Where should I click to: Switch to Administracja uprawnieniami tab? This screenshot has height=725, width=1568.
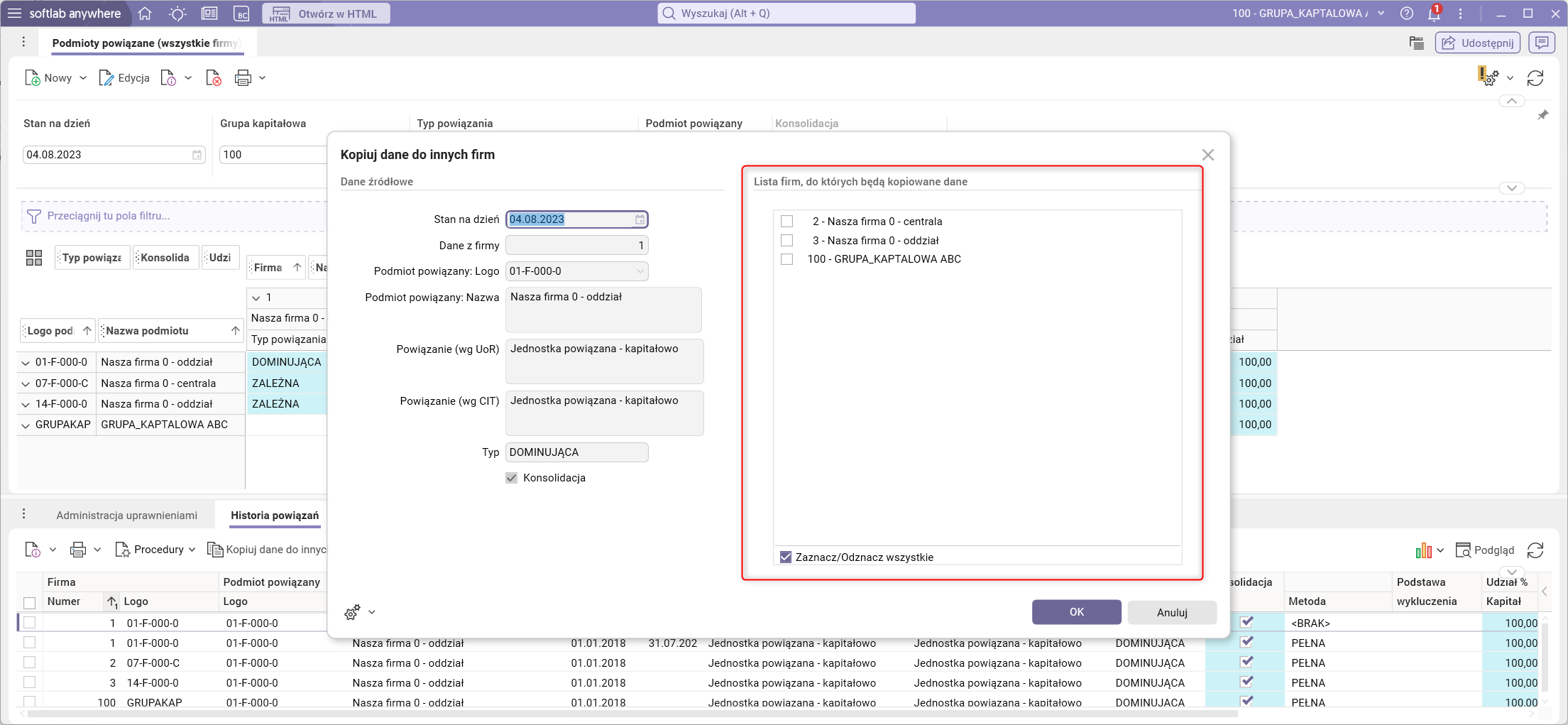tap(127, 516)
